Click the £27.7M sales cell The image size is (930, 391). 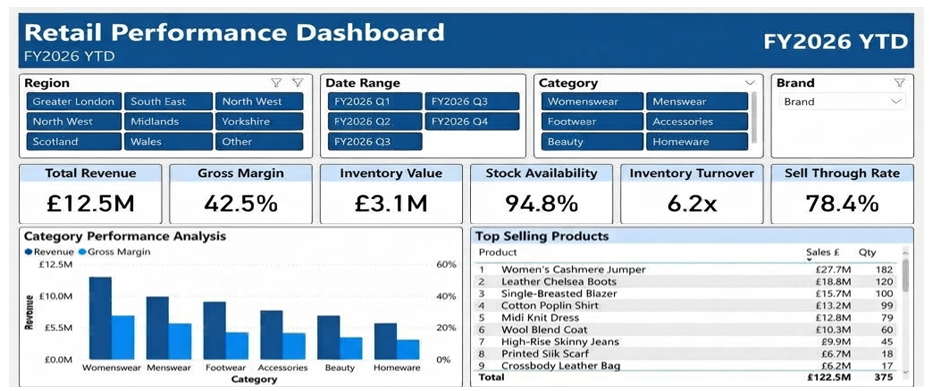(x=833, y=269)
